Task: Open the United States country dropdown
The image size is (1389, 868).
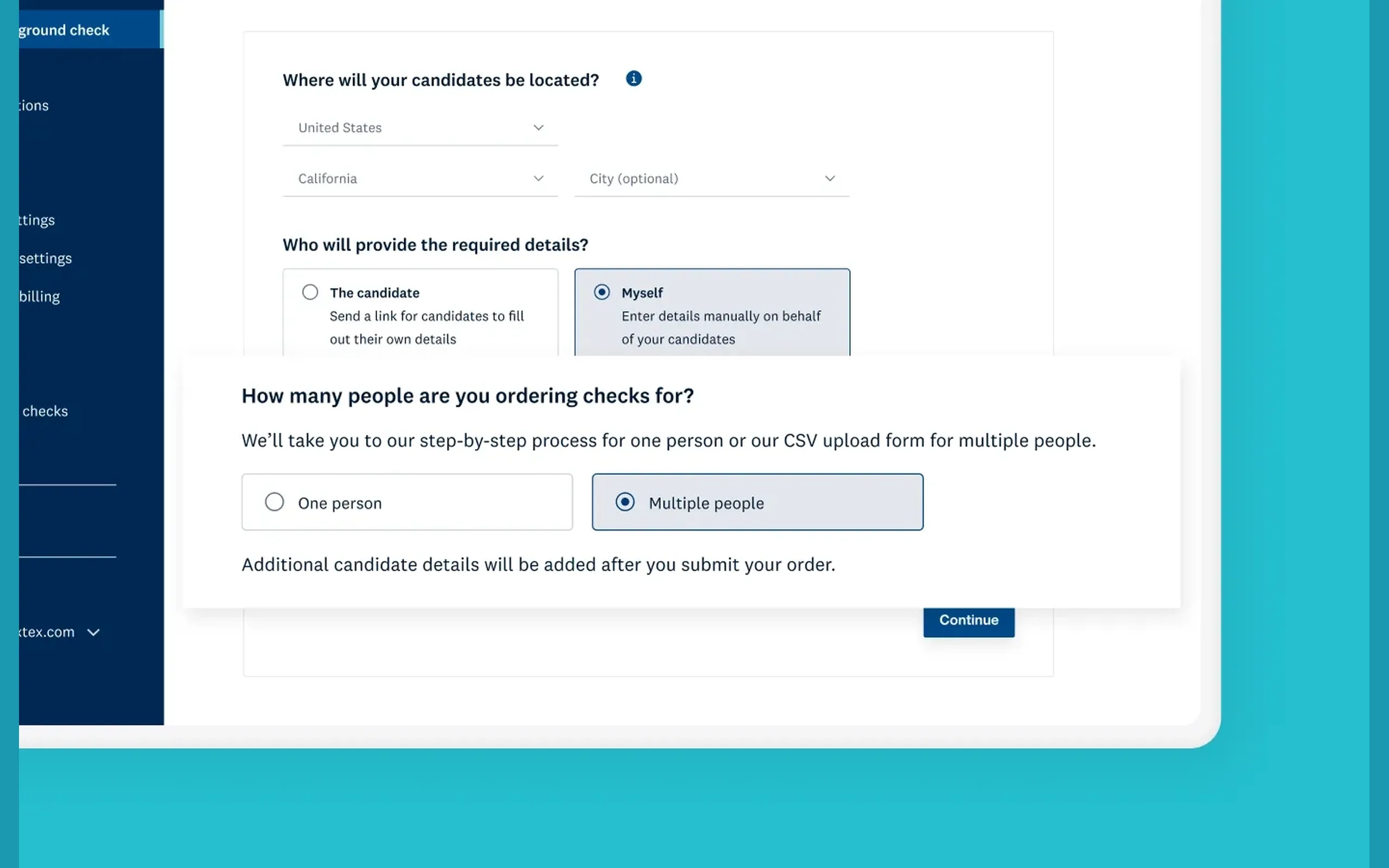Action: tap(420, 128)
